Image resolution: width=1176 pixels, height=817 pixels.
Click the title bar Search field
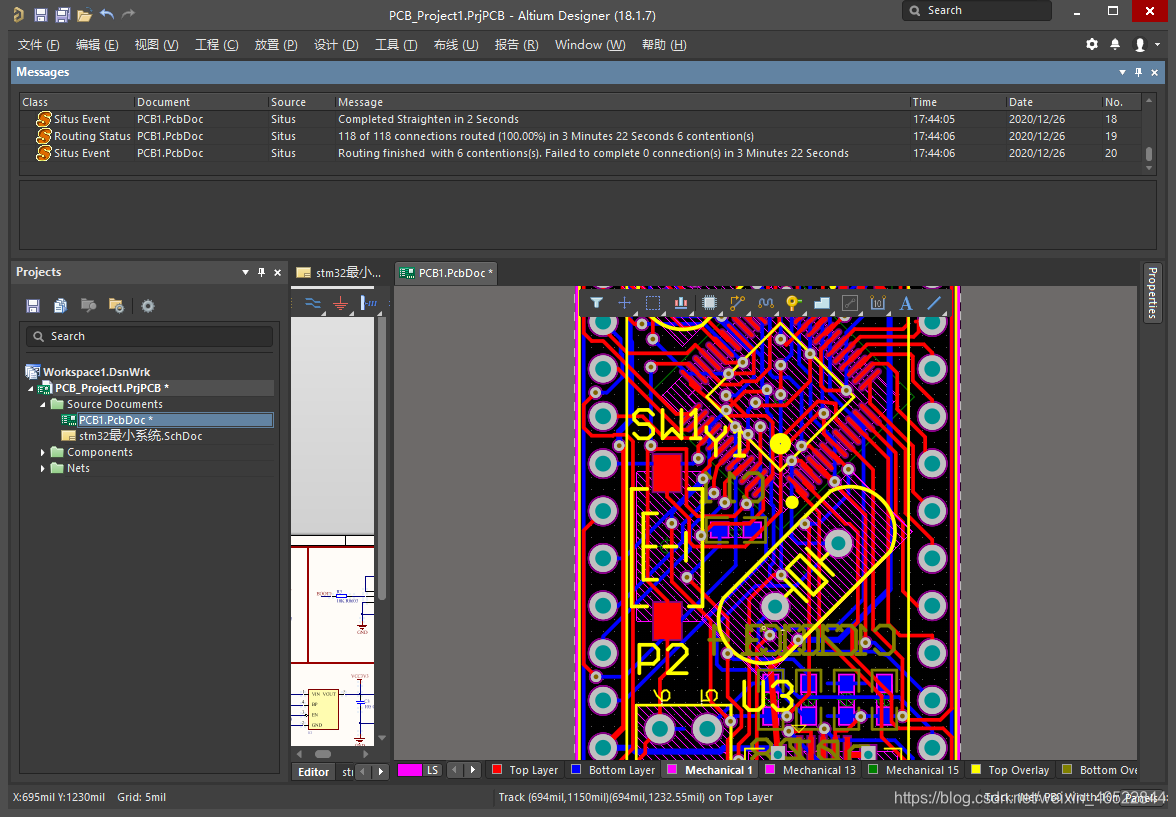tap(976, 11)
